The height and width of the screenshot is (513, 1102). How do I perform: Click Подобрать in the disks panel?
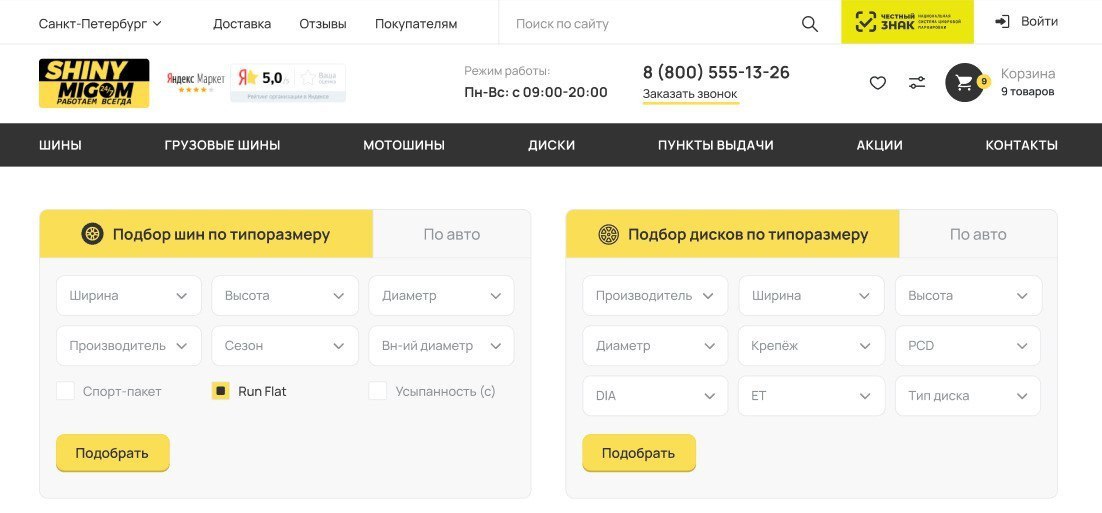coord(639,453)
